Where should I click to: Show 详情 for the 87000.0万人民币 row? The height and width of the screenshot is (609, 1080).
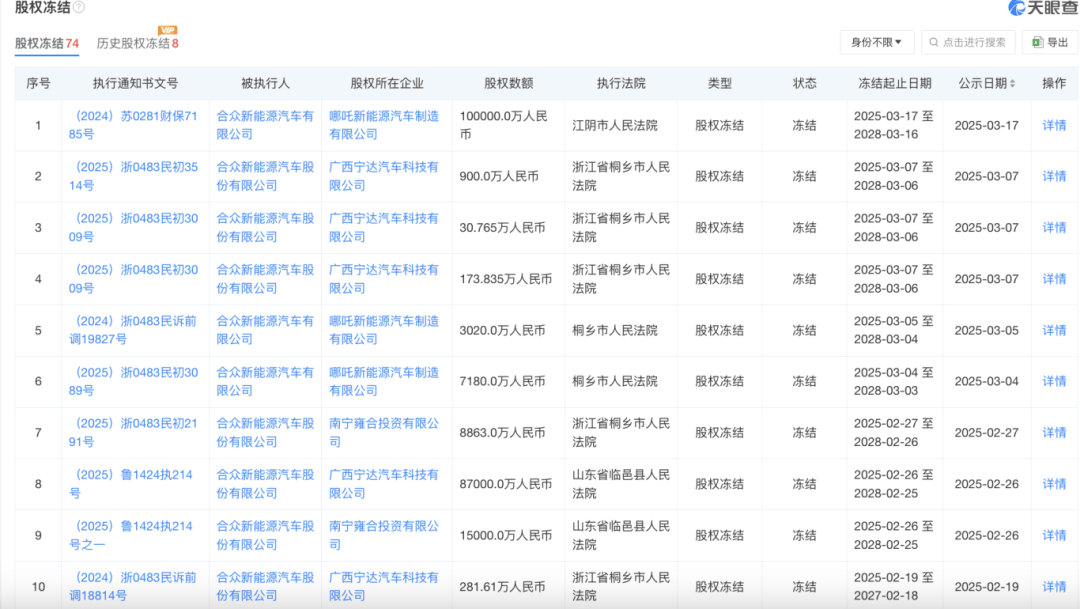pyautogui.click(x=1054, y=484)
